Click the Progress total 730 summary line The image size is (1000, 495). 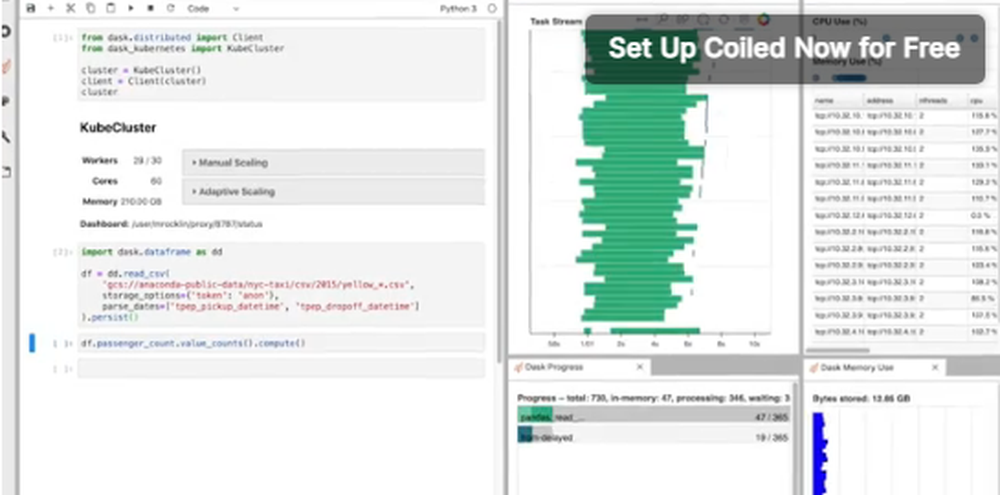[x=654, y=398]
